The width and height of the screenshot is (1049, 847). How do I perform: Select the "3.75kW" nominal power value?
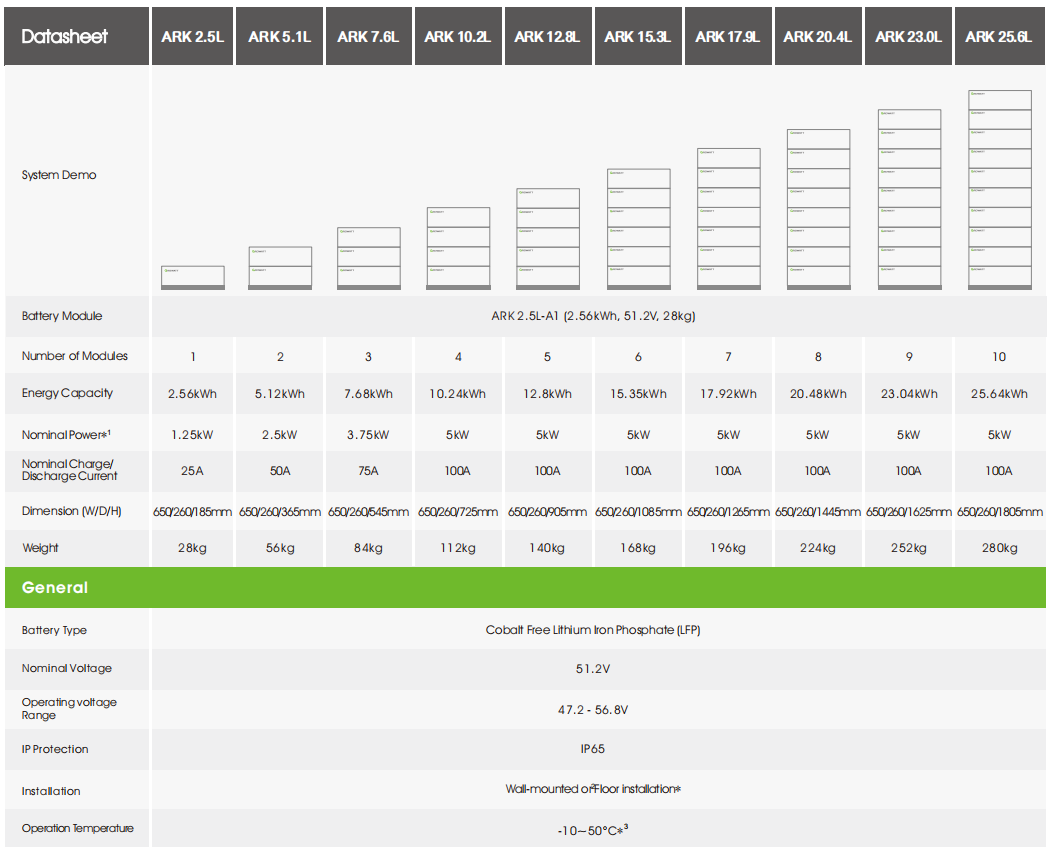[368, 435]
